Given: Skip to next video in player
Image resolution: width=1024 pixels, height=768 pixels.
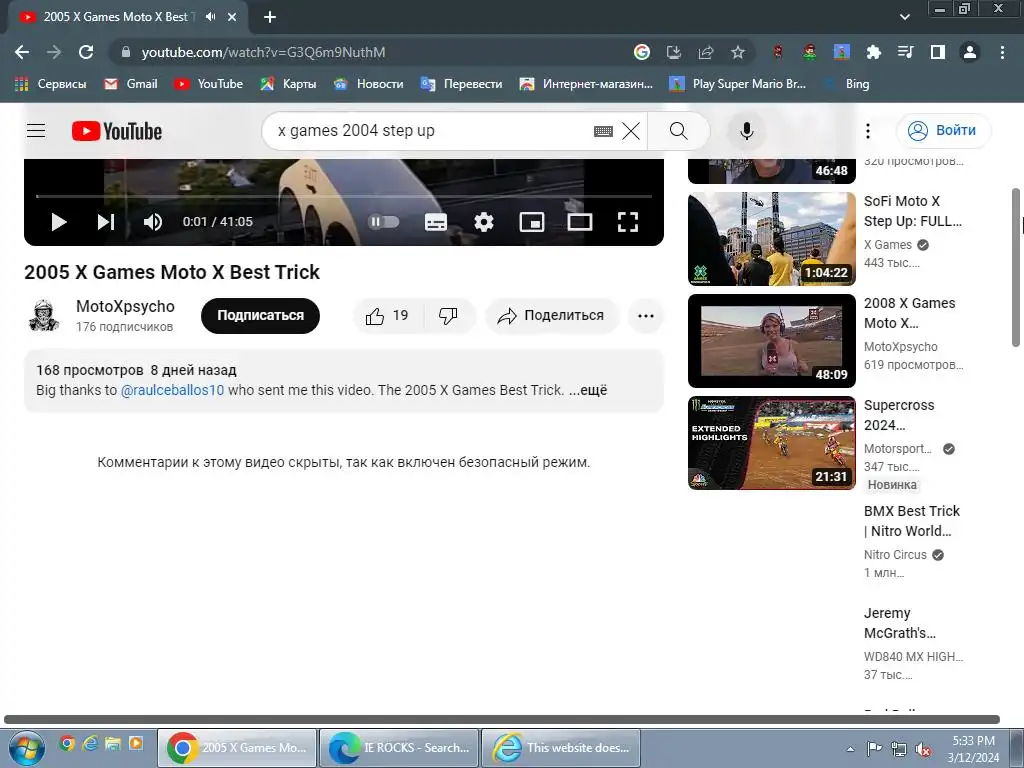Looking at the screenshot, I should pyautogui.click(x=106, y=222).
